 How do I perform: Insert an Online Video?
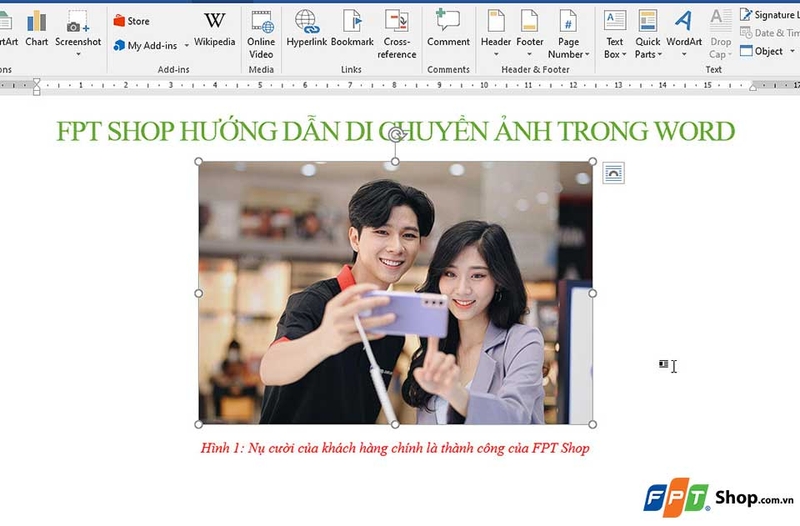[x=261, y=35]
